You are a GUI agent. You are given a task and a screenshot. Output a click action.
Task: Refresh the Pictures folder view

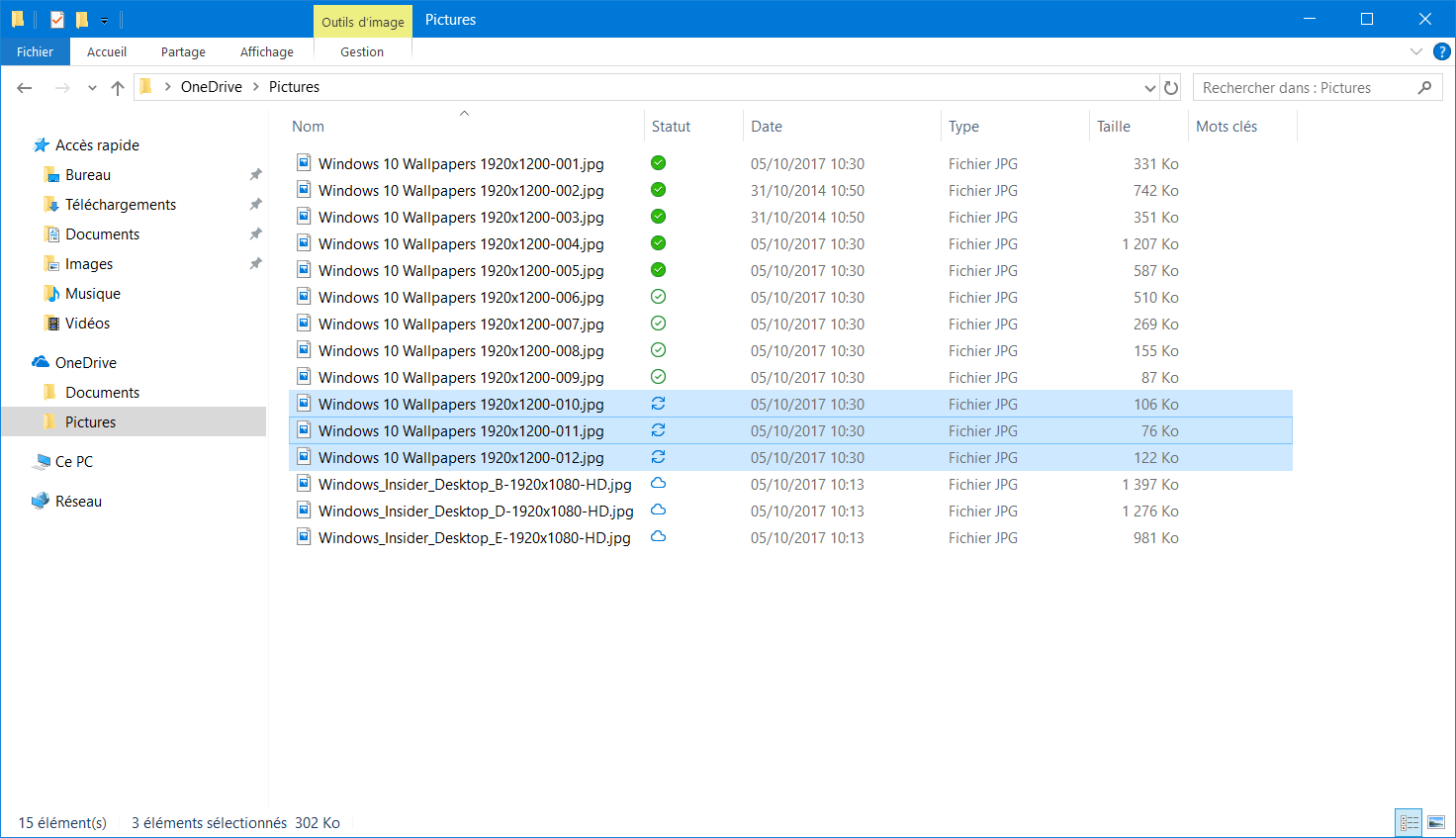(1171, 88)
